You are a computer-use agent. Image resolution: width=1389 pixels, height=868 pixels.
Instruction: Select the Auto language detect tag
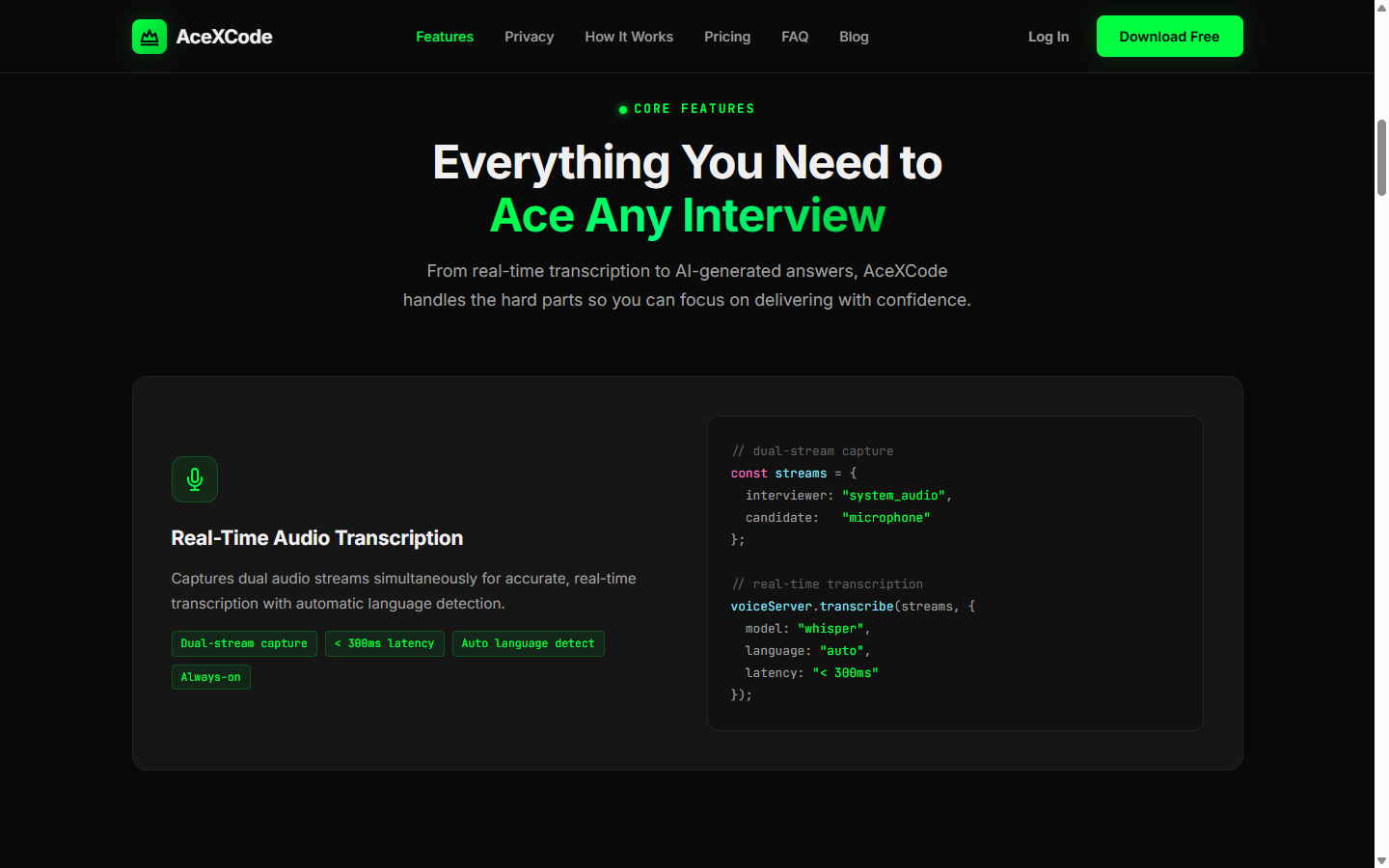[x=529, y=643]
